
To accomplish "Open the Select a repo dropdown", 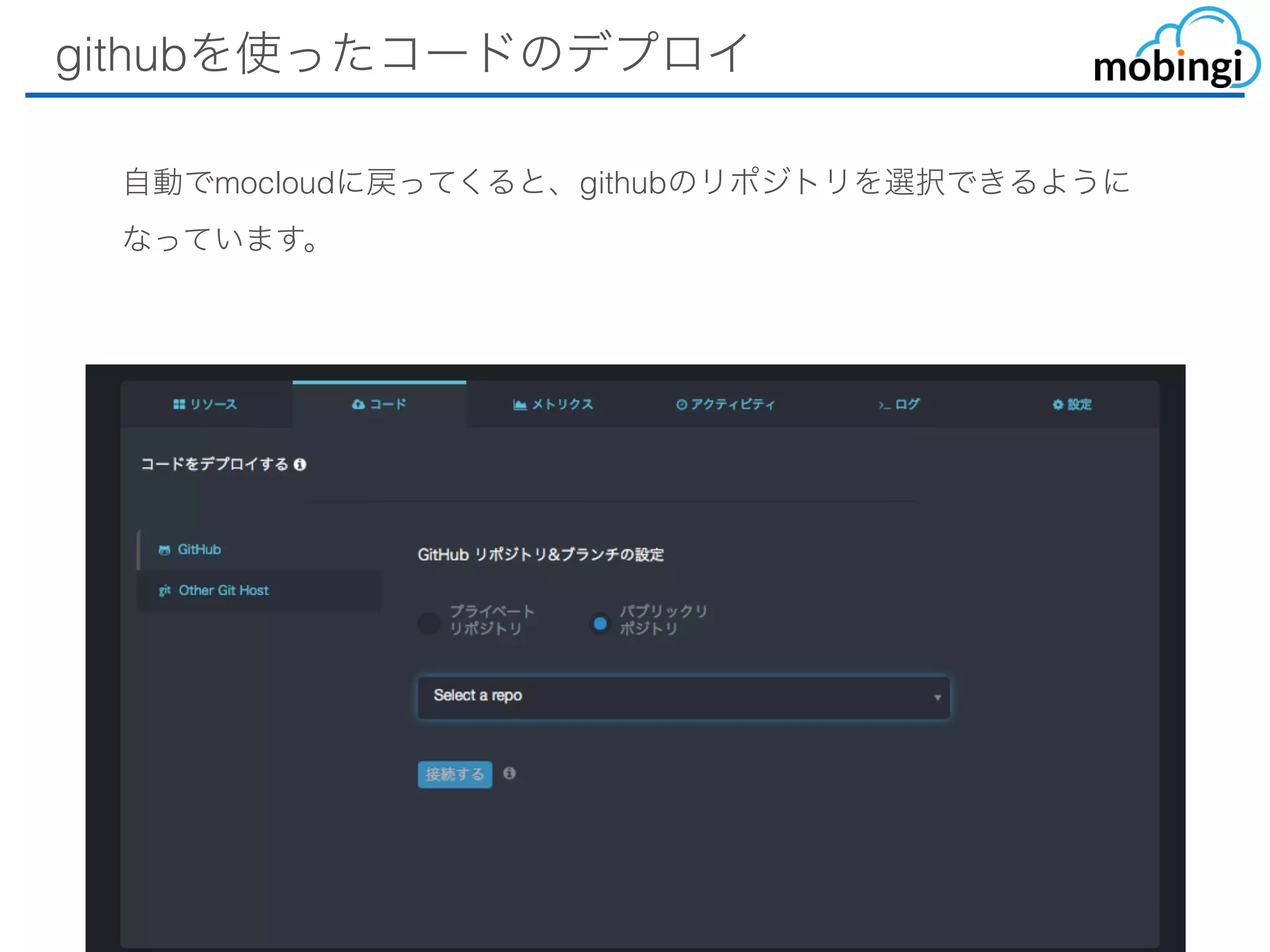I will [683, 697].
